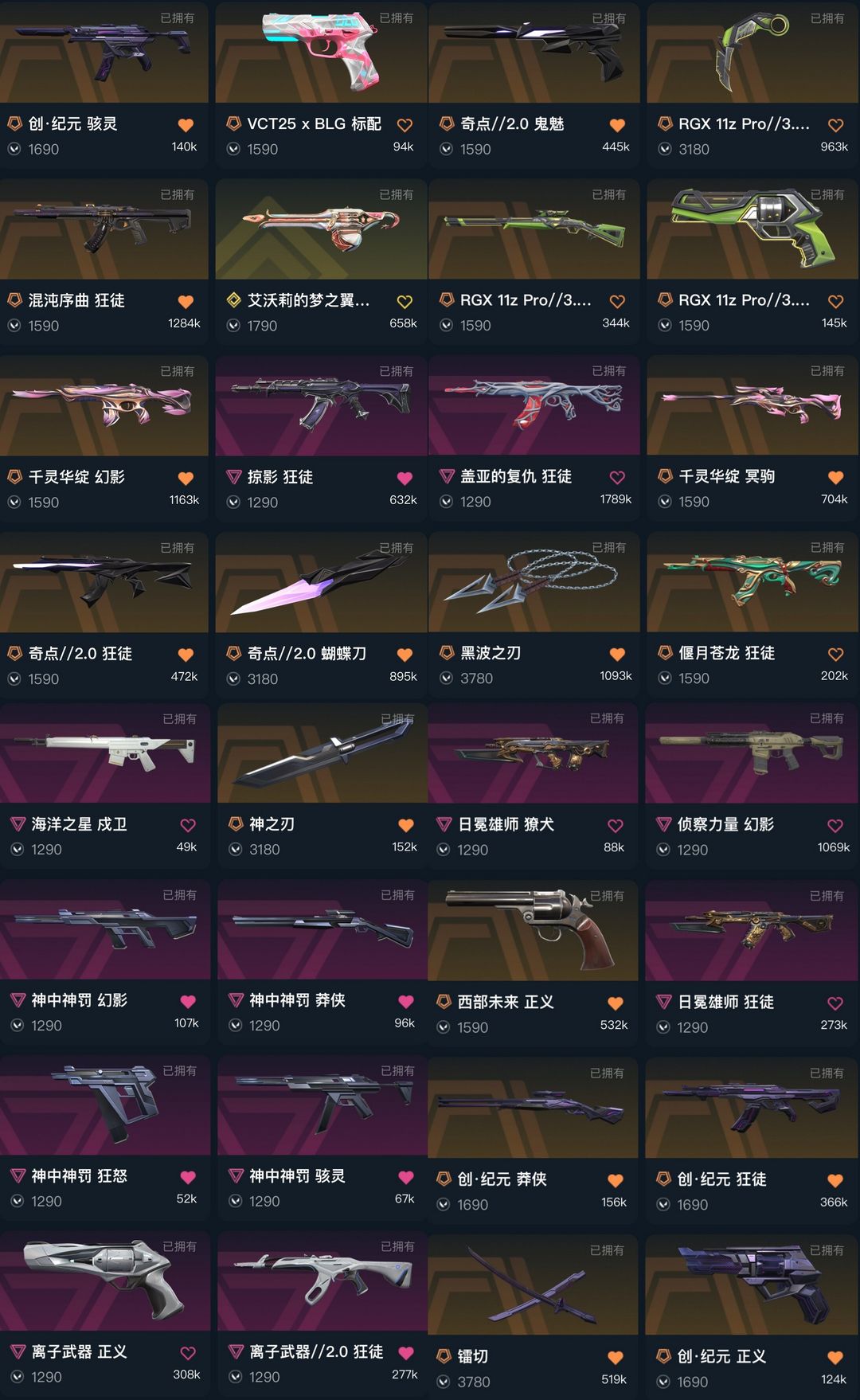The image size is (860, 1400).
Task: Toggle heart on 盖亚的复仇 狂徒
Action: coord(617,478)
